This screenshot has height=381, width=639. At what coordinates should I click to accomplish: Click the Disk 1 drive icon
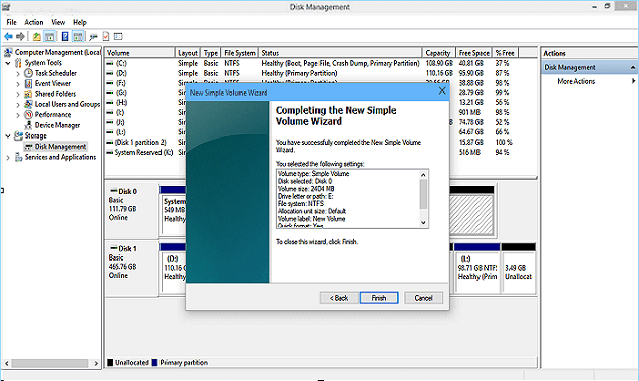pyautogui.click(x=114, y=248)
